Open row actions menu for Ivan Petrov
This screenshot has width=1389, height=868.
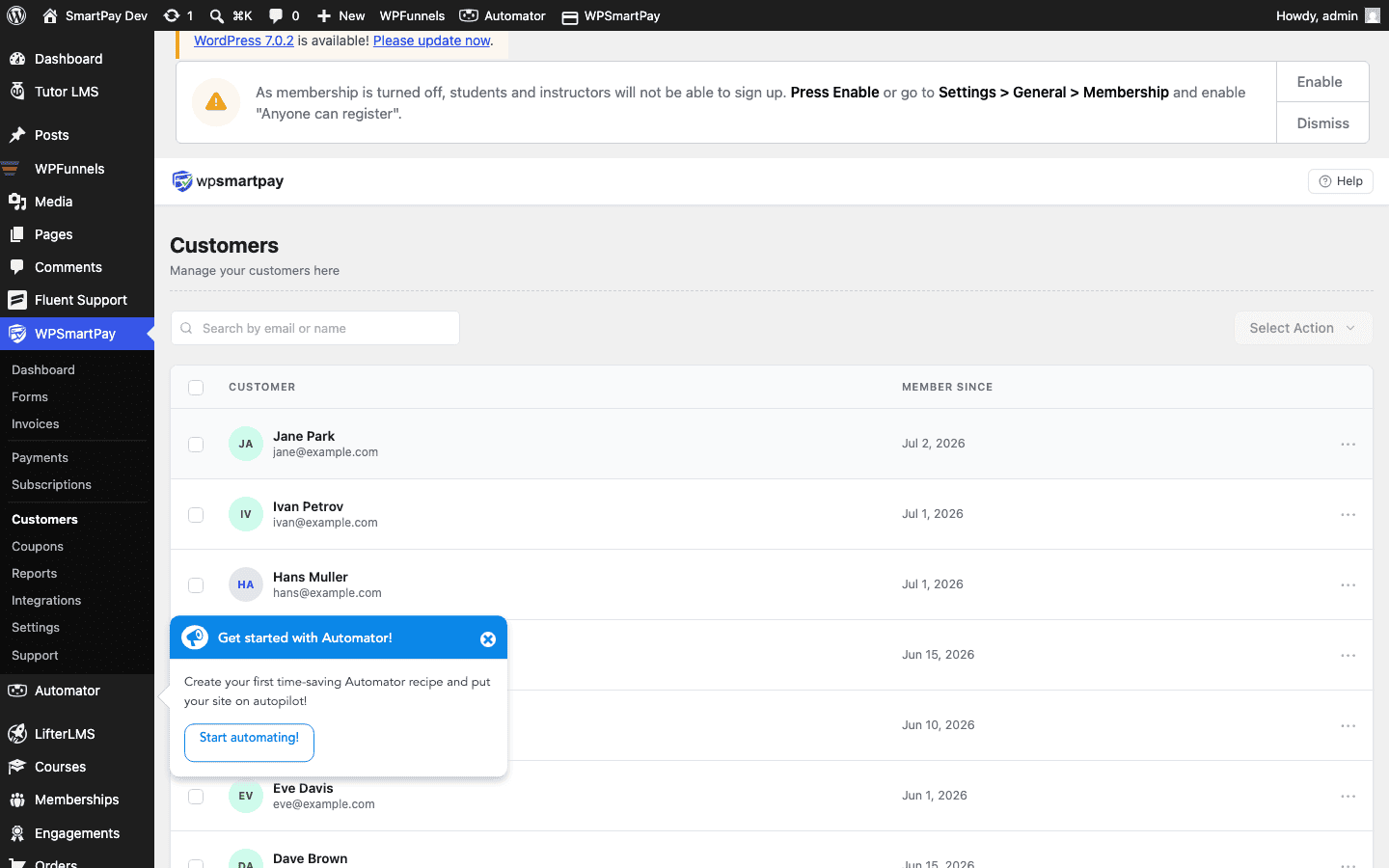1348,515
